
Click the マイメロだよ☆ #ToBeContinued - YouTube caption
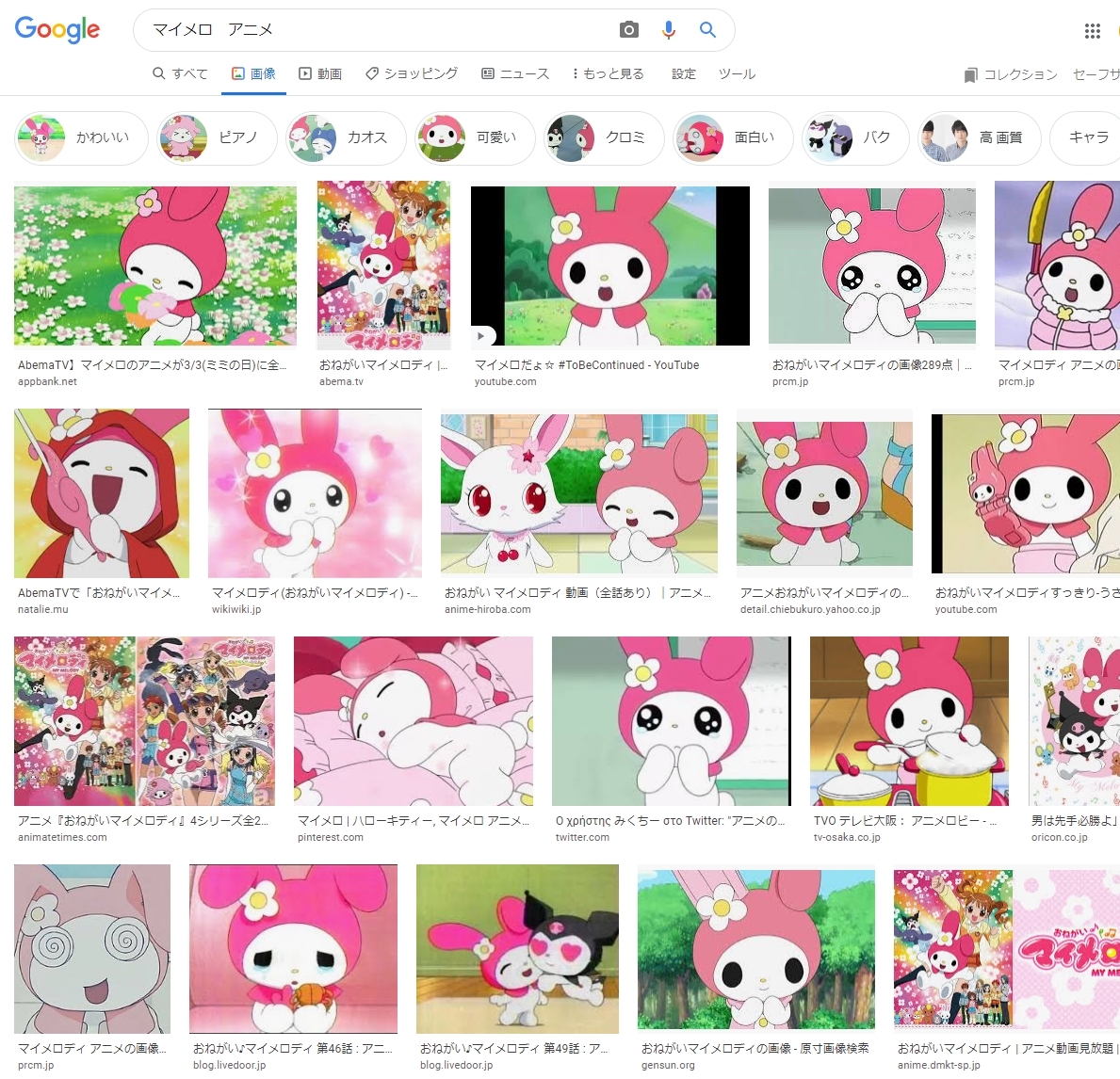pos(587,365)
